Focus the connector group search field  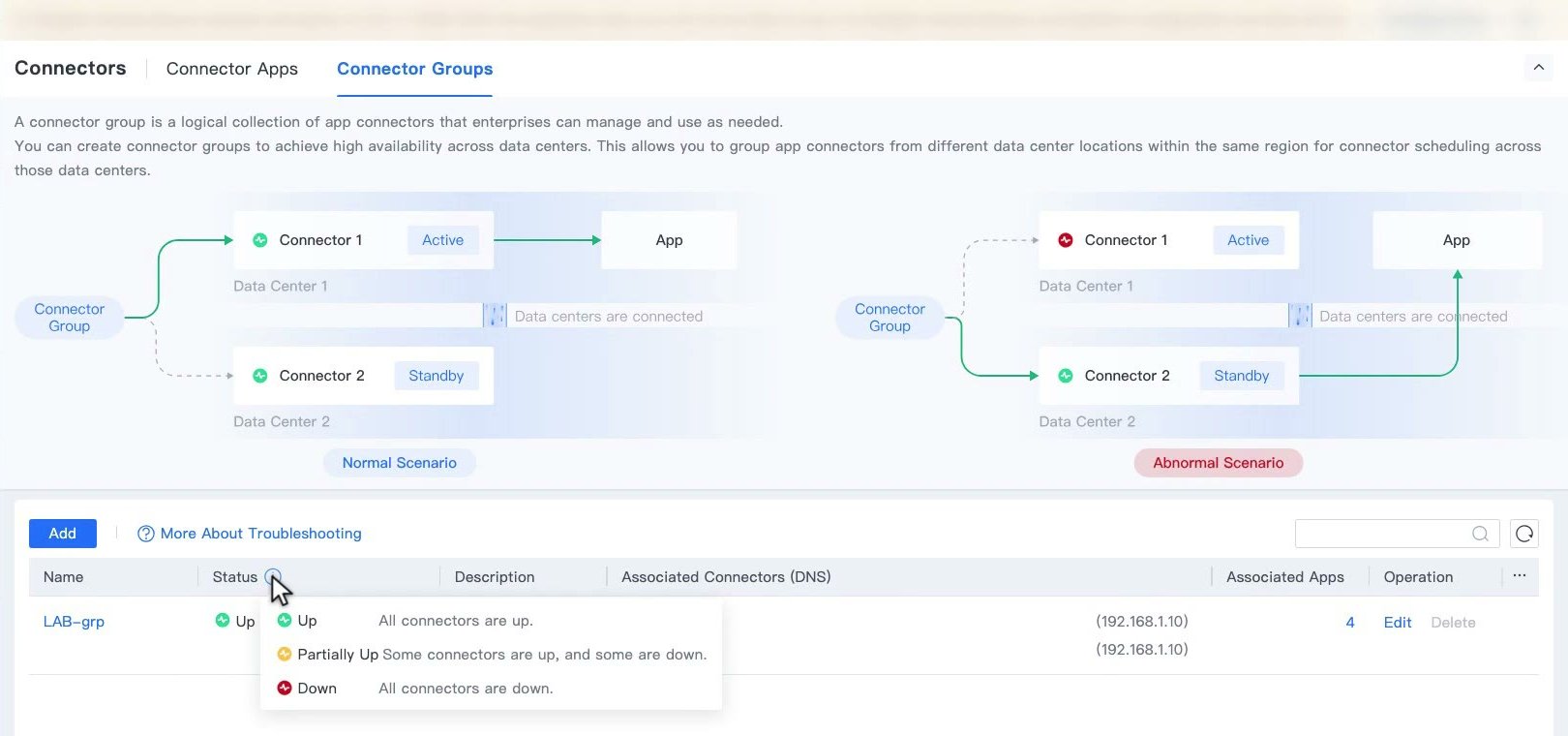[1397, 534]
